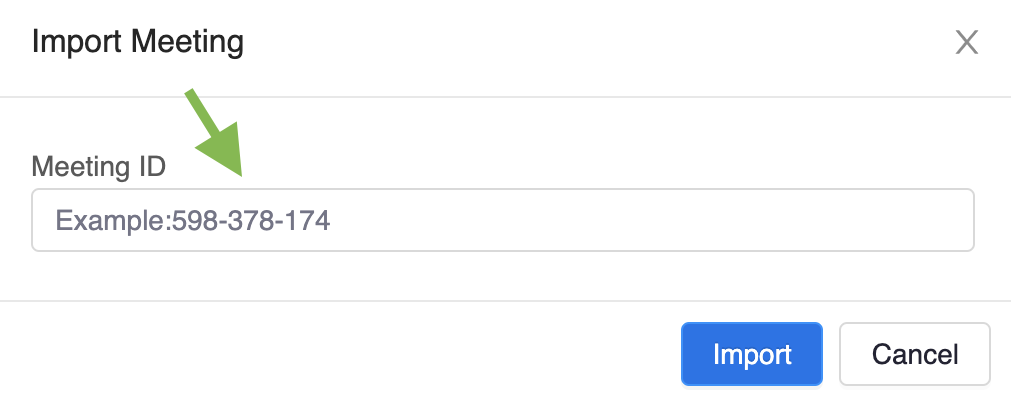The width and height of the screenshot is (1011, 395).
Task: Click the gray X close icon
Action: coord(967,43)
